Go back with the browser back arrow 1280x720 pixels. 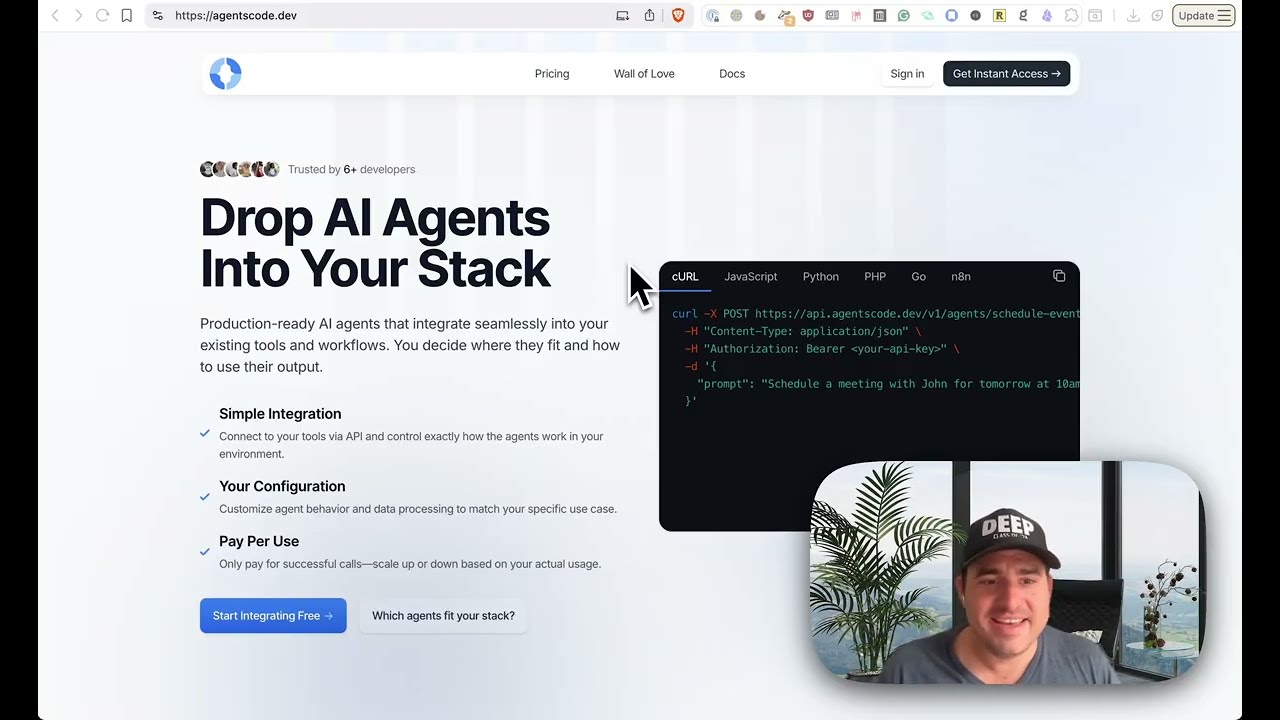55,15
